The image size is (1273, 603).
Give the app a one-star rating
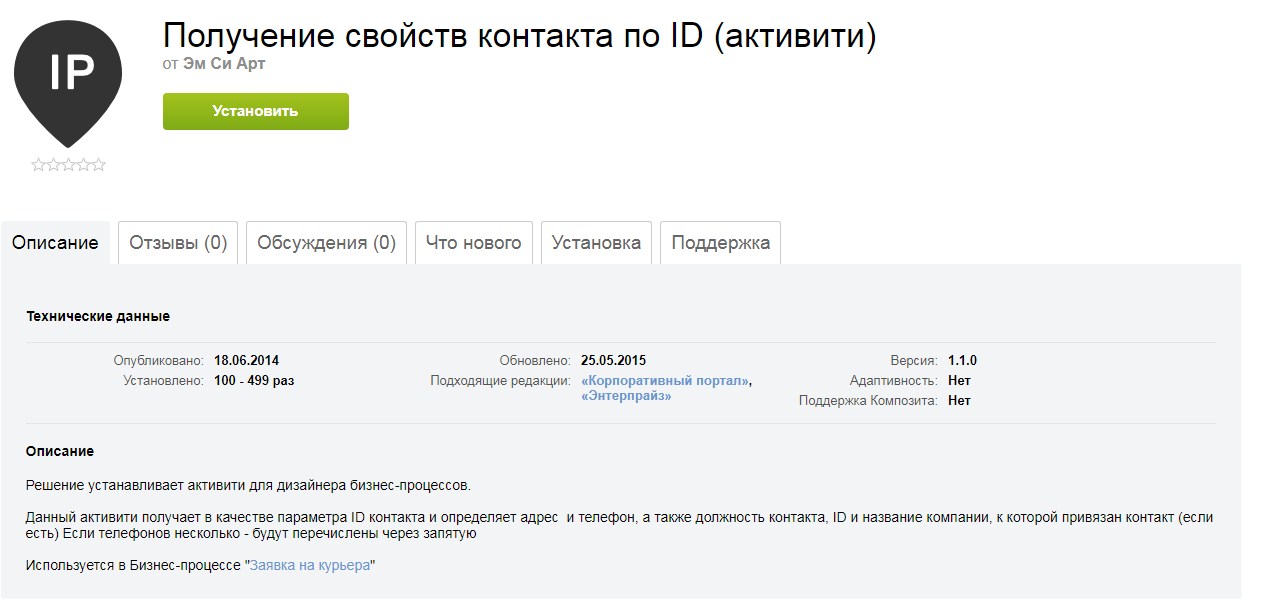36,163
